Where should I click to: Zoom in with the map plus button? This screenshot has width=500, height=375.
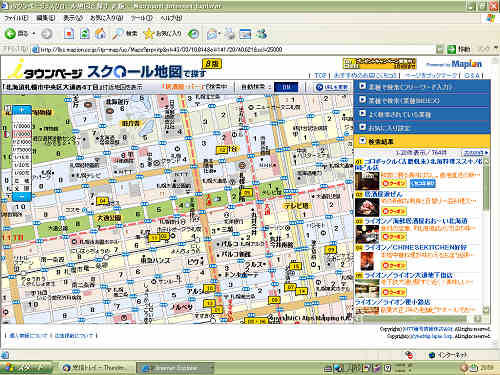pos(22,110)
